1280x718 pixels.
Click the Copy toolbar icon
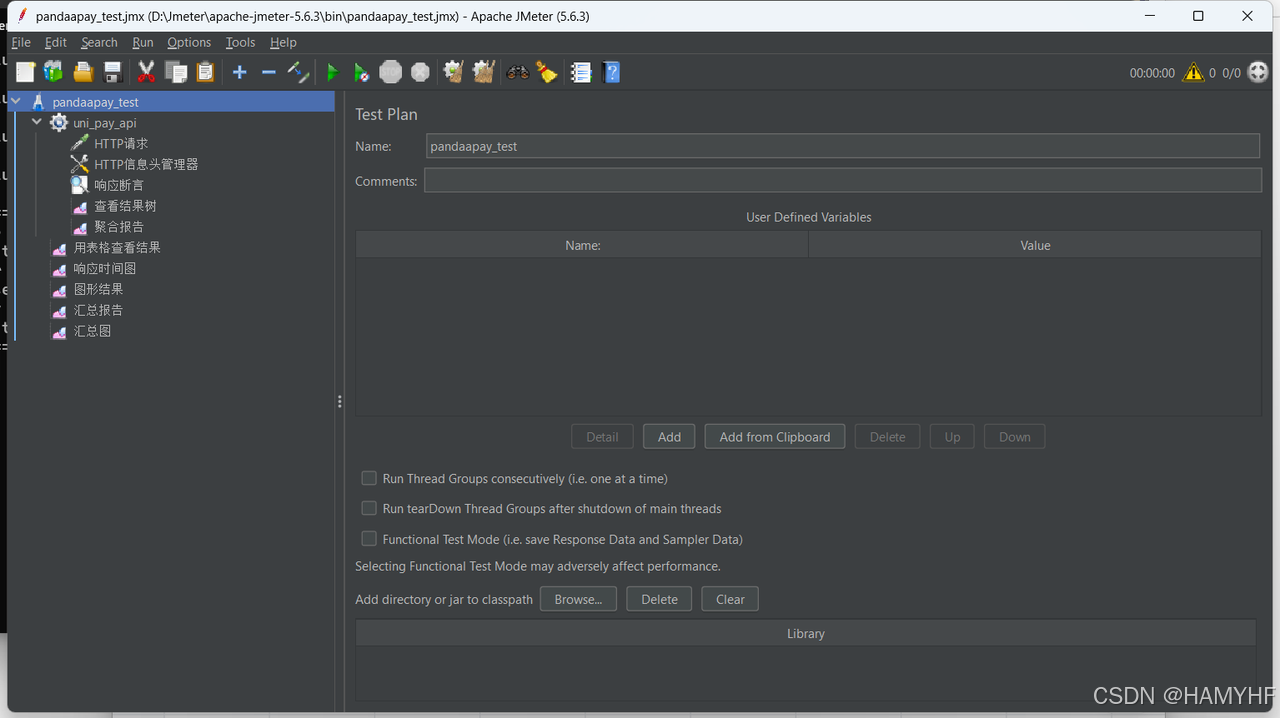176,72
